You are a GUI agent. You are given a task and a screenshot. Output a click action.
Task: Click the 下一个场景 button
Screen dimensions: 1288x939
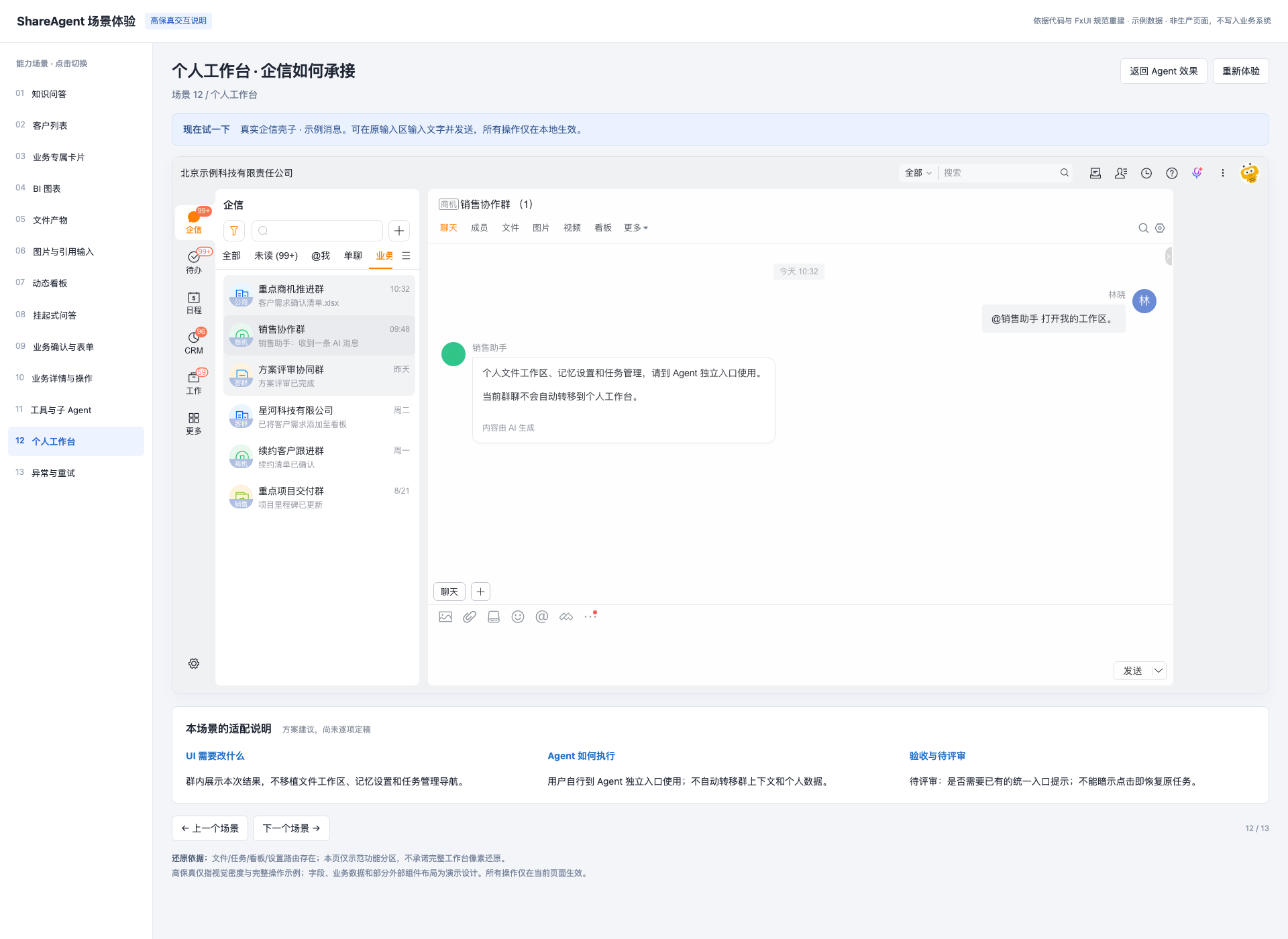click(x=291, y=828)
